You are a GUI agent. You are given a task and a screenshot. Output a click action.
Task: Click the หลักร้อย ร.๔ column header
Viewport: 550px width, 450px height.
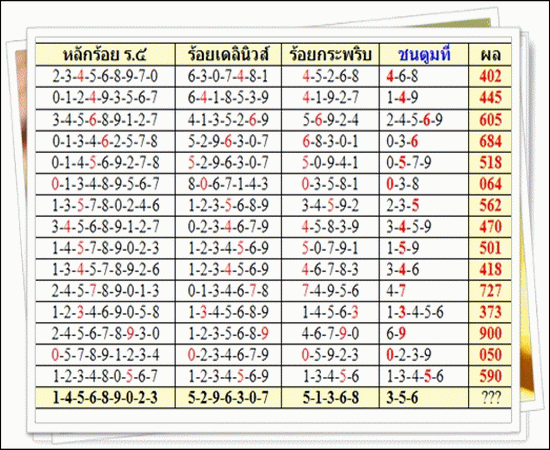105,54
